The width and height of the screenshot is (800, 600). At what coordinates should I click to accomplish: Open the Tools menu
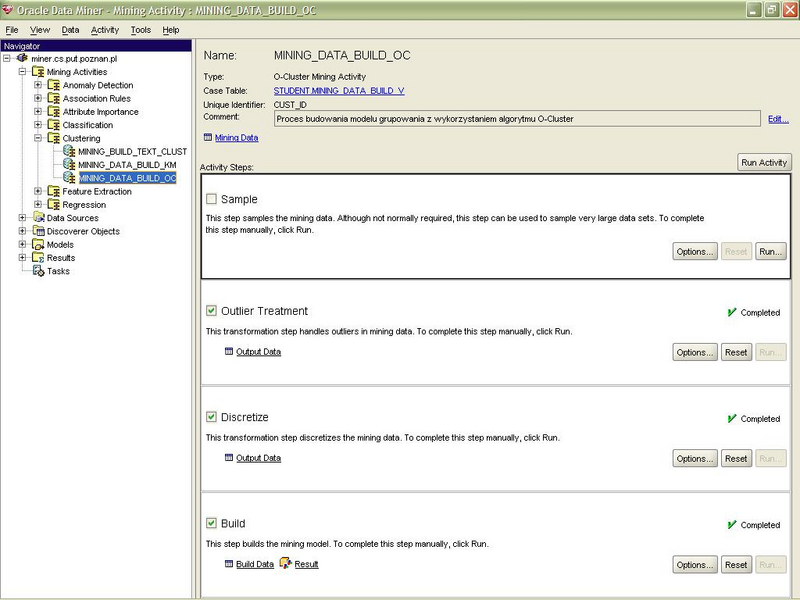coord(141,30)
